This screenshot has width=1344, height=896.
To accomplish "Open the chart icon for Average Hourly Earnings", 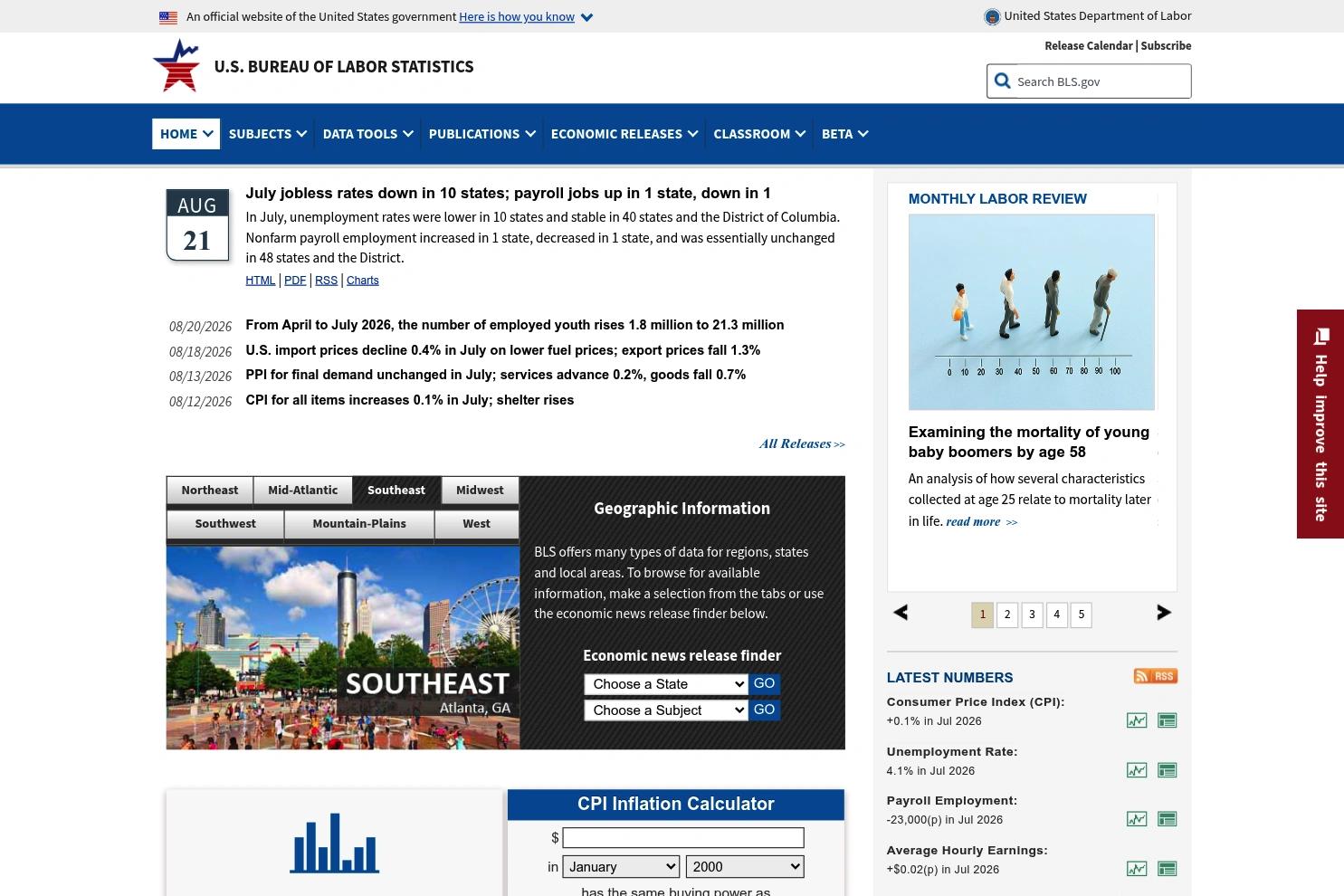I will (x=1136, y=869).
